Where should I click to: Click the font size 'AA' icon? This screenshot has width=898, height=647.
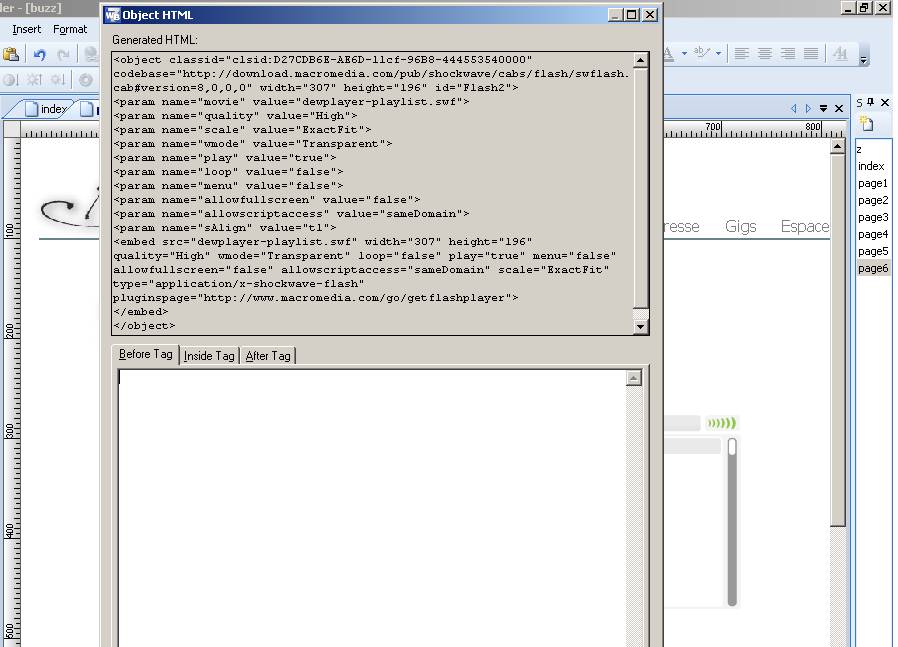pyautogui.click(x=840, y=54)
